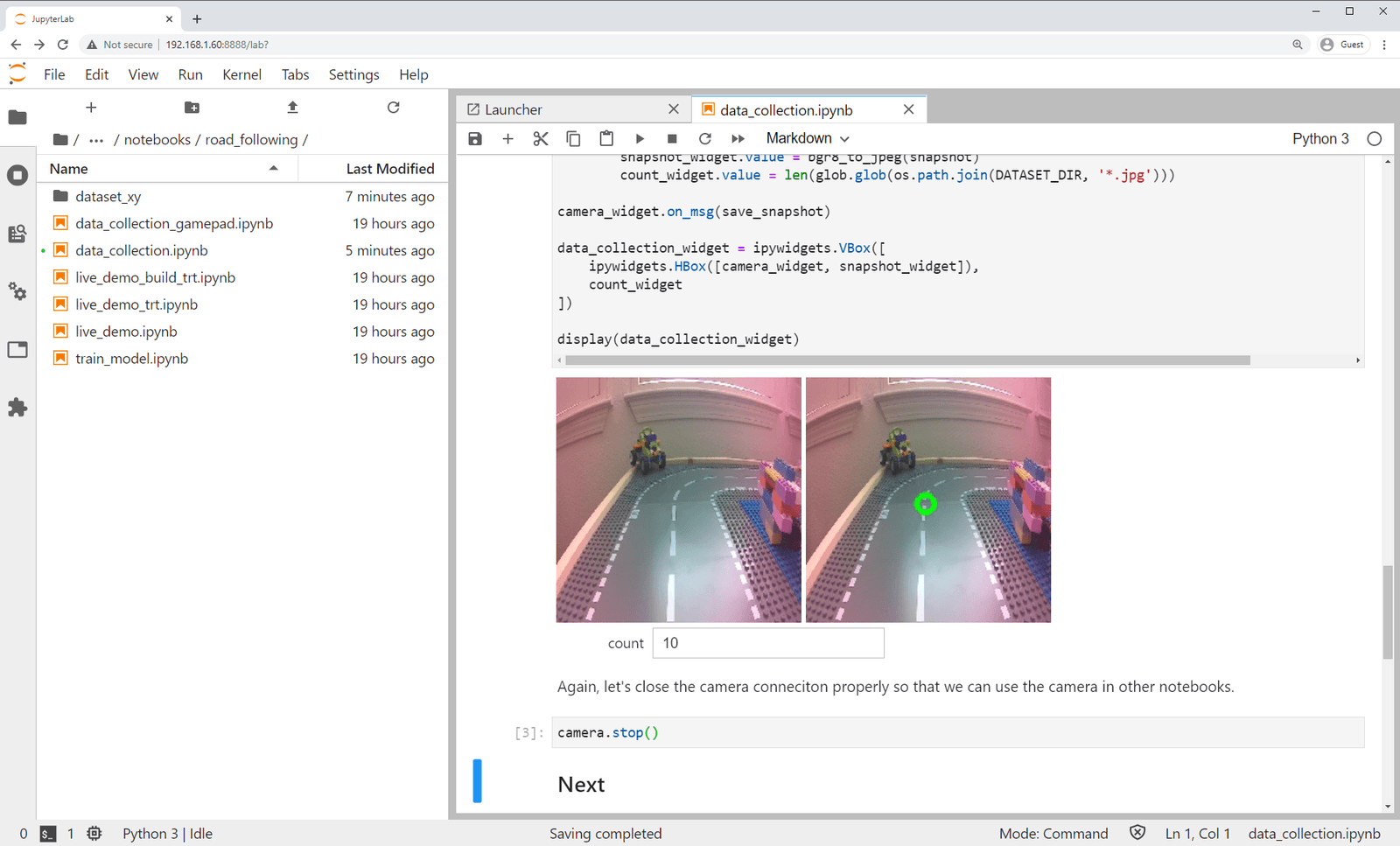Refresh the file list

pos(394,108)
